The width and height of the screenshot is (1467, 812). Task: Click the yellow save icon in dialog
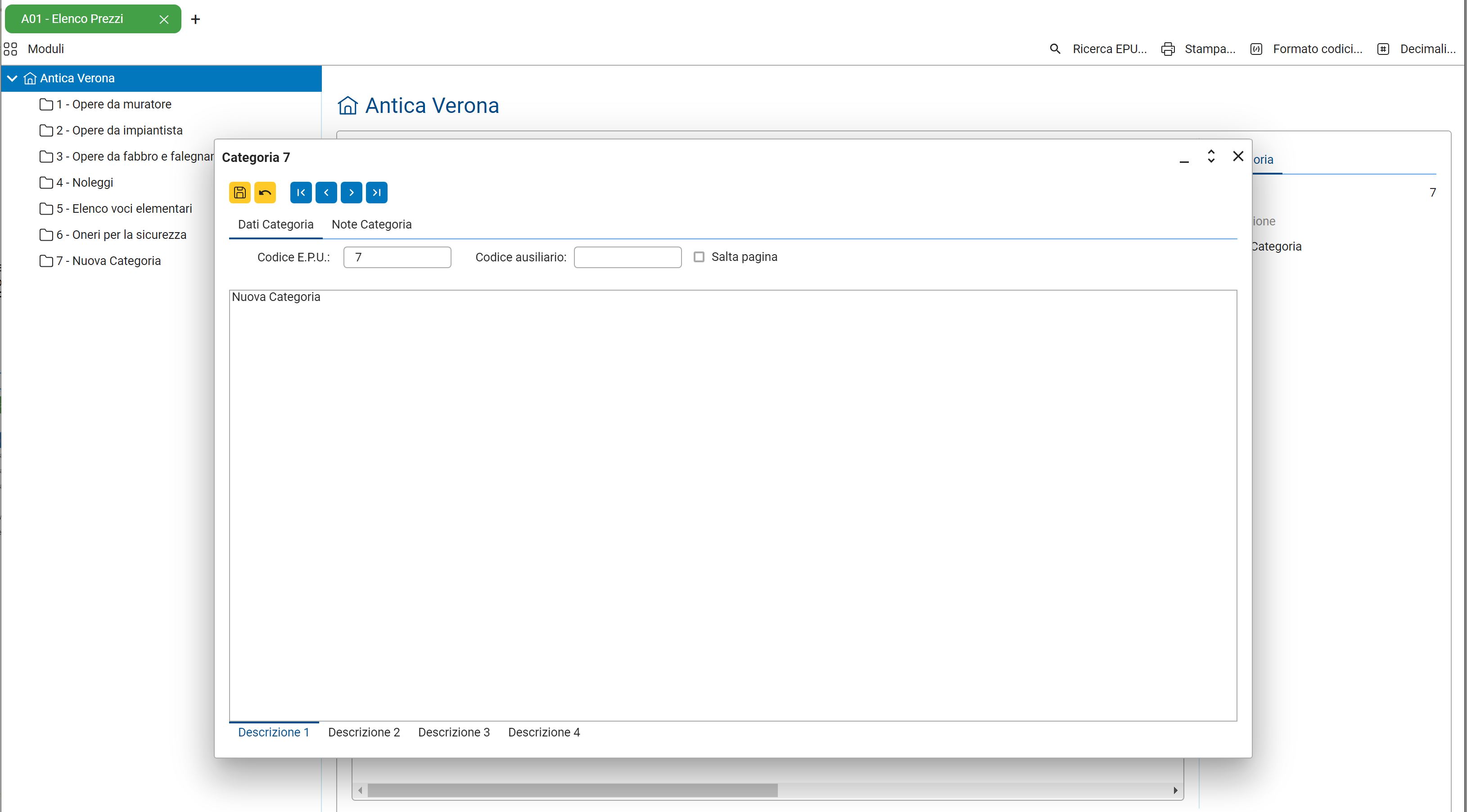240,193
